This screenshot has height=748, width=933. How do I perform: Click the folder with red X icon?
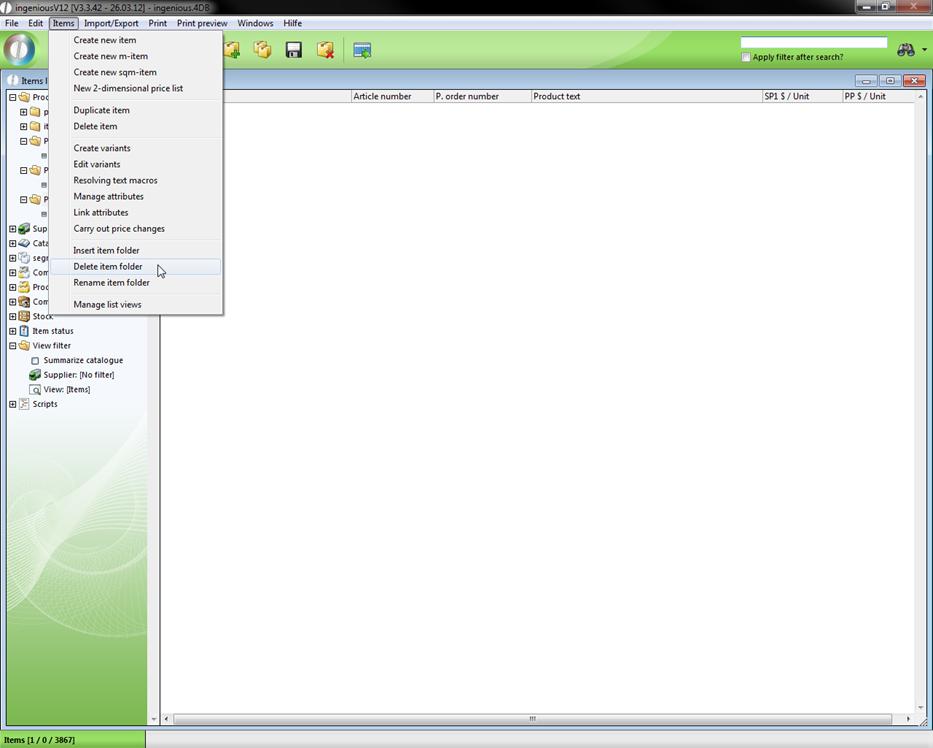325,50
